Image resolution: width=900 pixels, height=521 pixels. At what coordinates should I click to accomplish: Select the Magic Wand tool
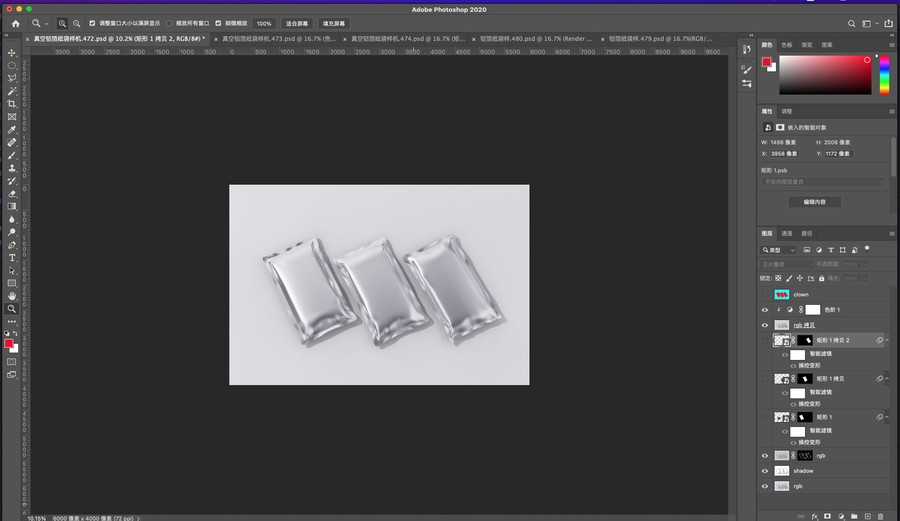[11, 91]
